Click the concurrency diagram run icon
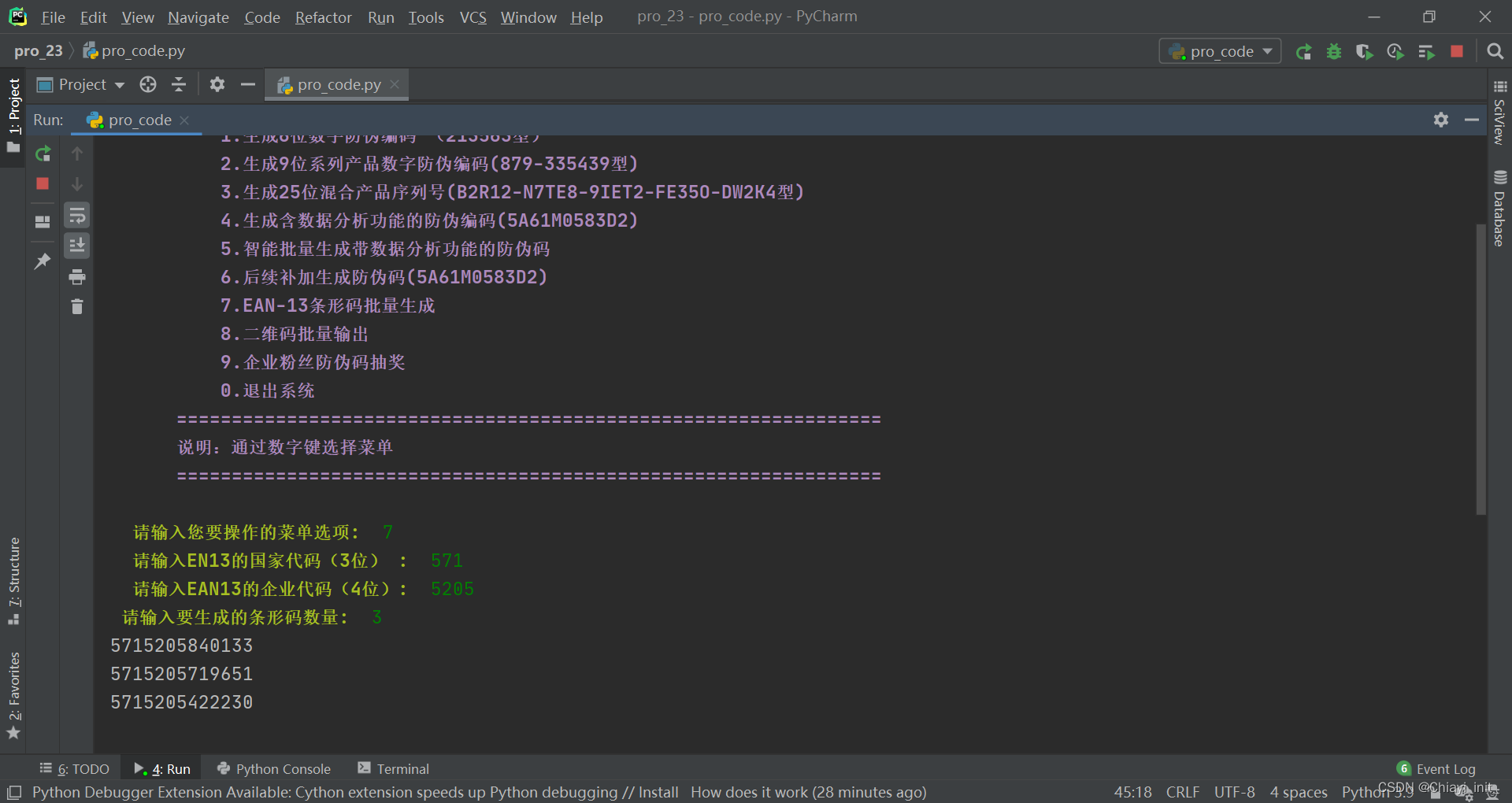The width and height of the screenshot is (1512, 803). tap(1426, 52)
